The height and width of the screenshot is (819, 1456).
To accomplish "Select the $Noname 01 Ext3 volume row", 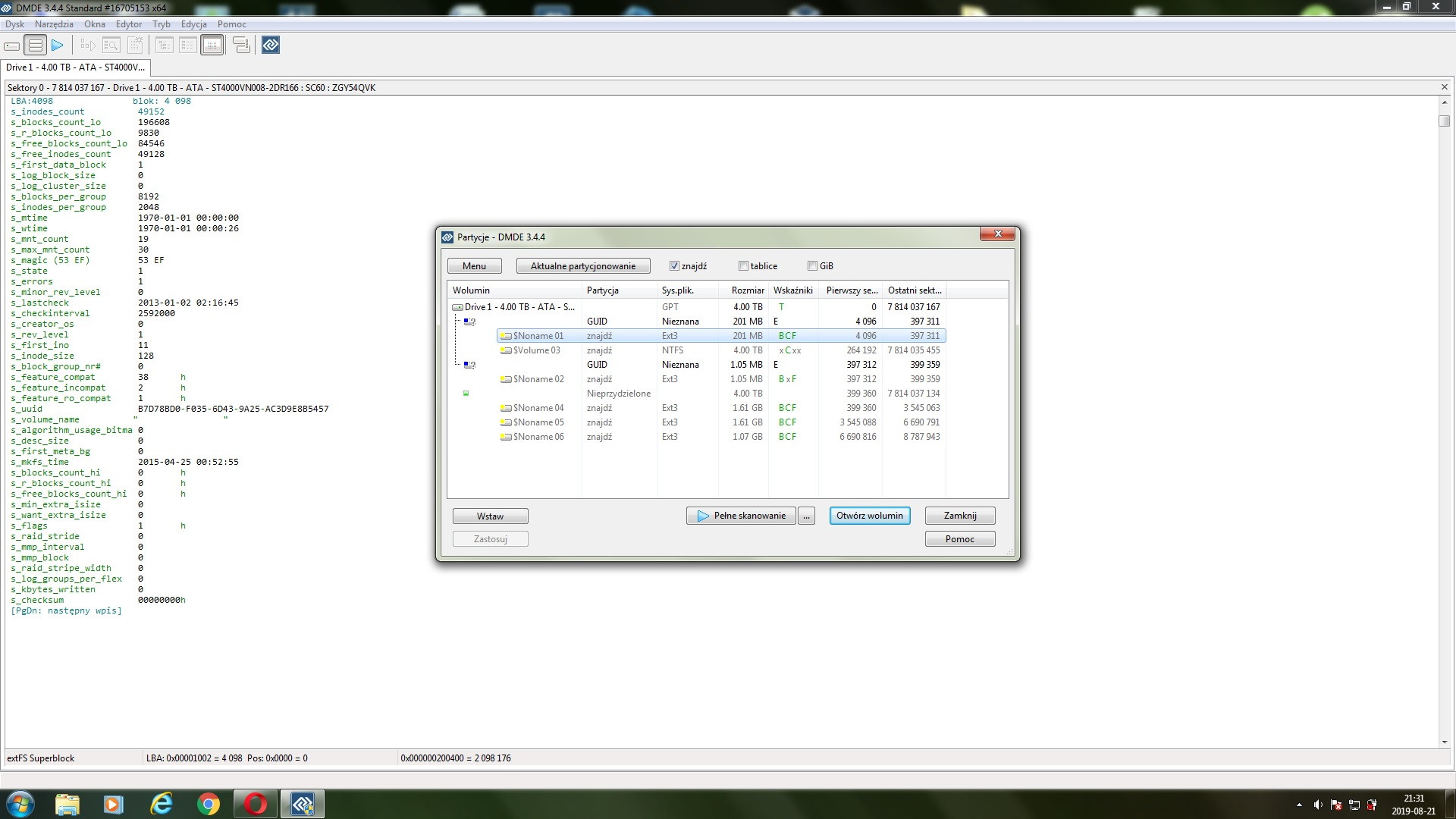I will click(x=720, y=336).
